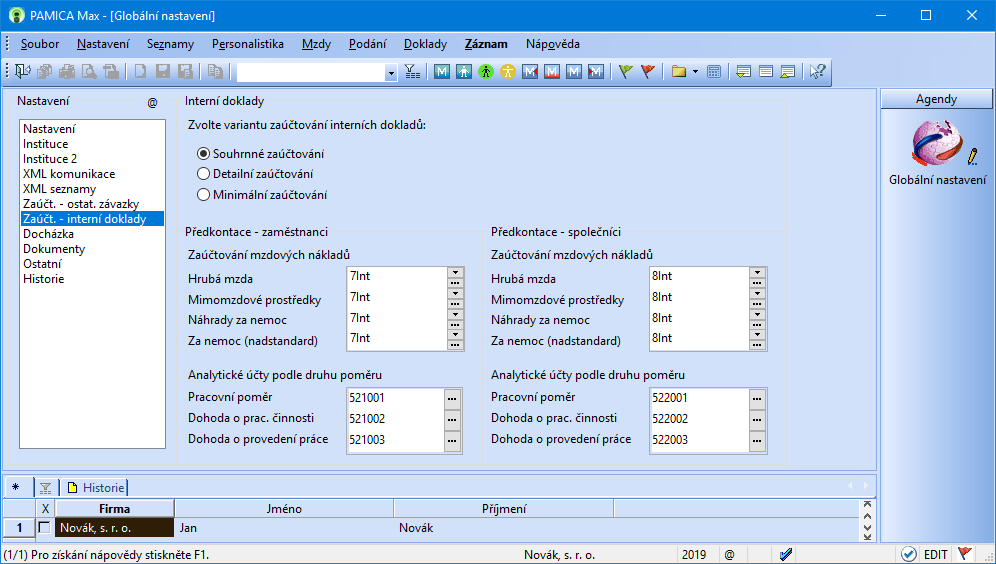
Task: Click the print icon in the toolbar
Action: pos(67,72)
